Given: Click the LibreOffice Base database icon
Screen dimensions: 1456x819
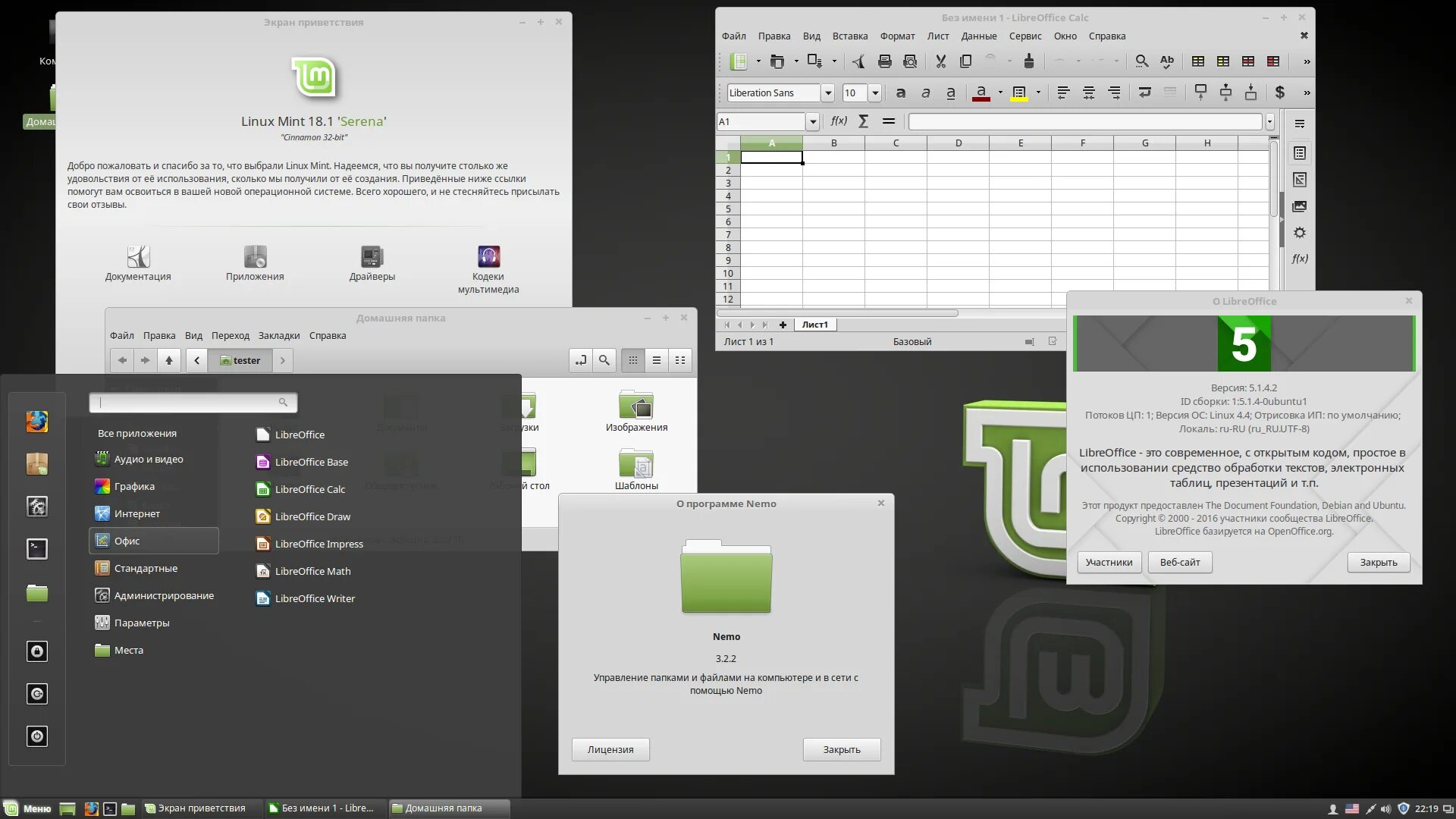Looking at the screenshot, I should [262, 461].
